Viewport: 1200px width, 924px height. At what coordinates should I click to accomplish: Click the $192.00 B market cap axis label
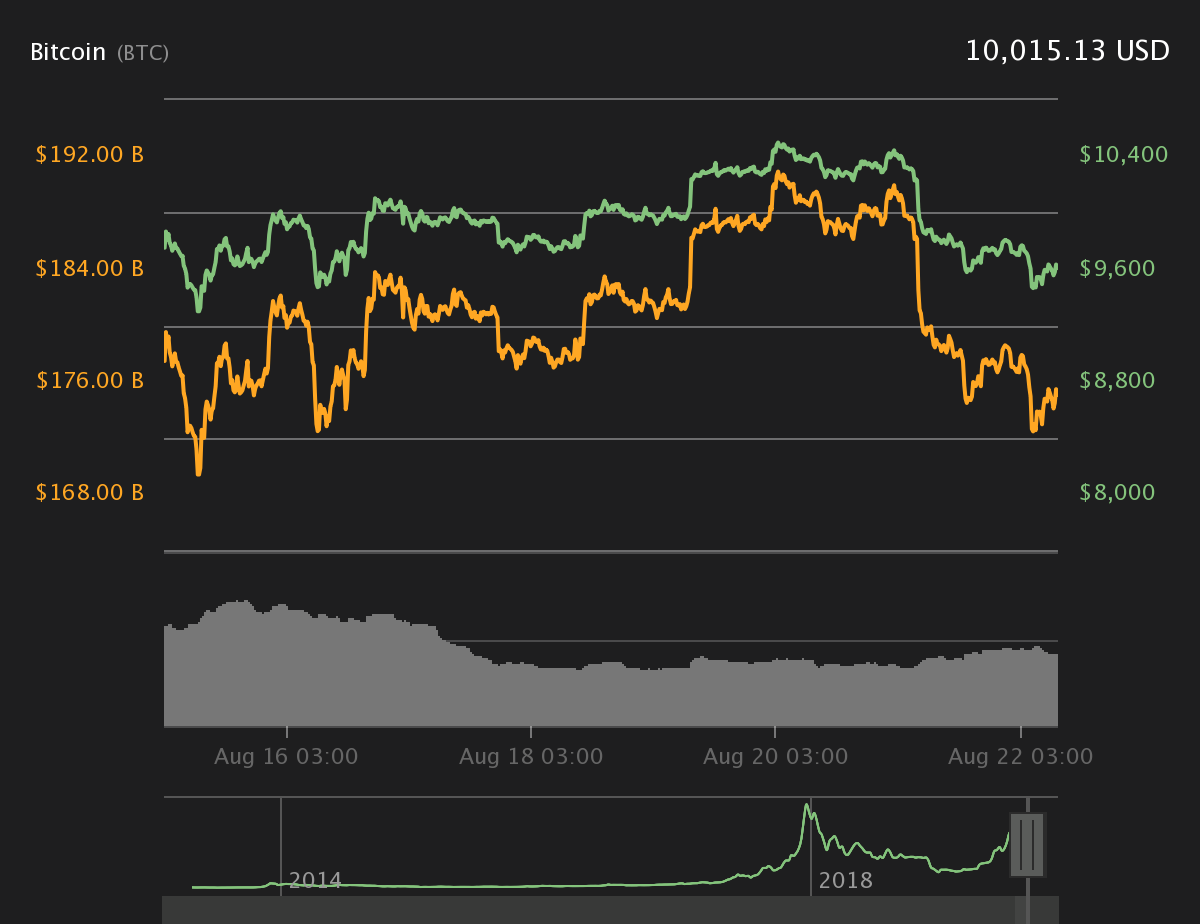point(90,155)
